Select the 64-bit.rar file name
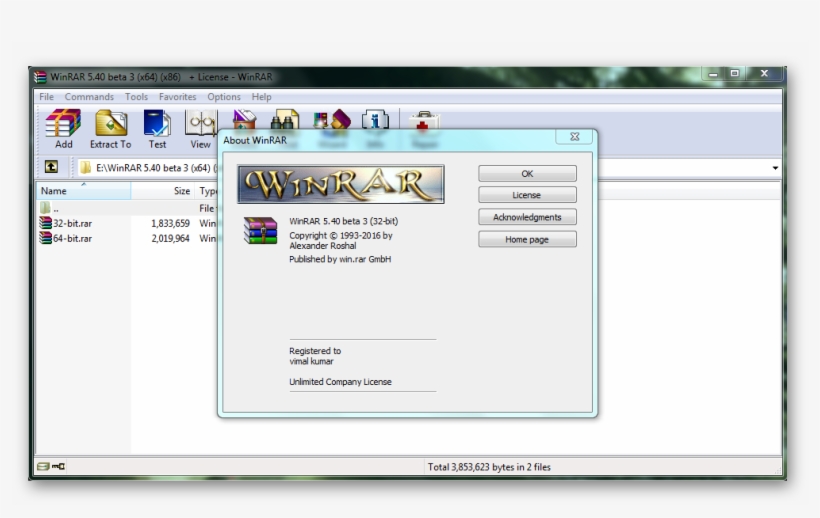This screenshot has height=518, width=820. coord(72,238)
